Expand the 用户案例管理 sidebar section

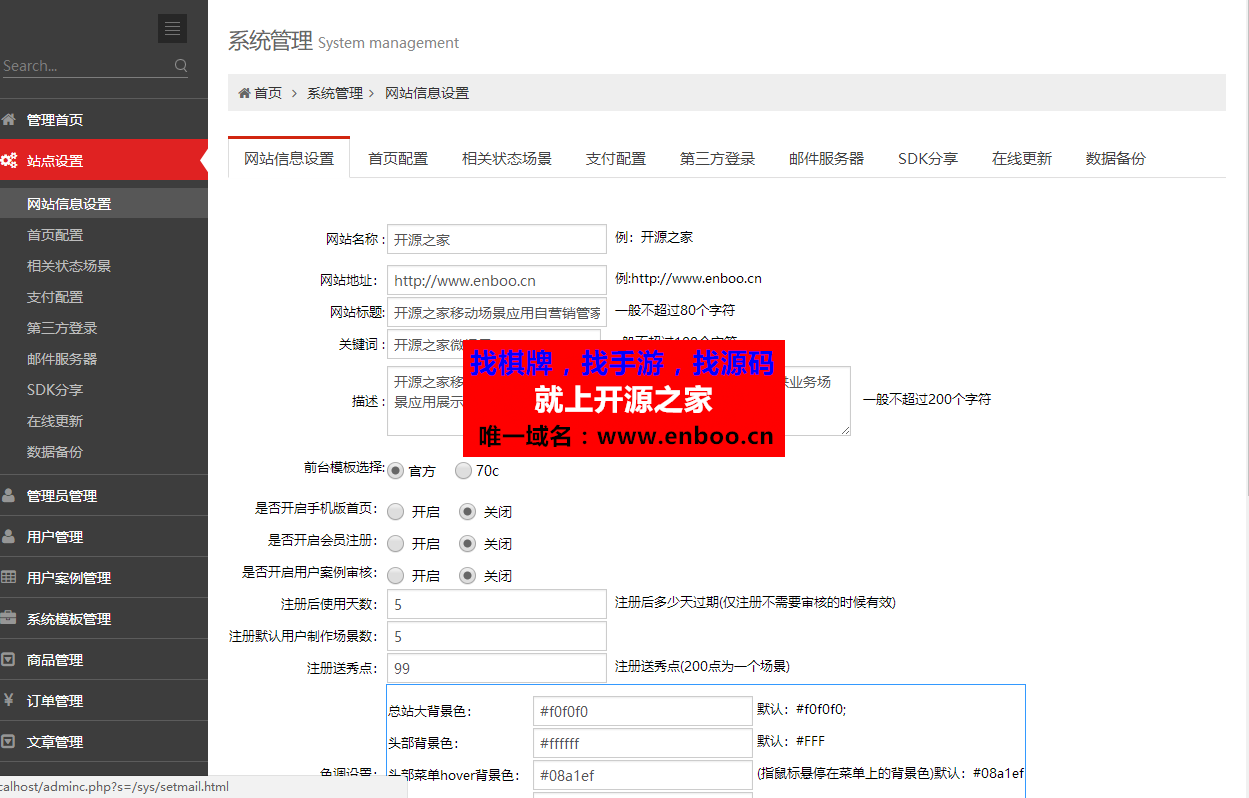(104, 577)
